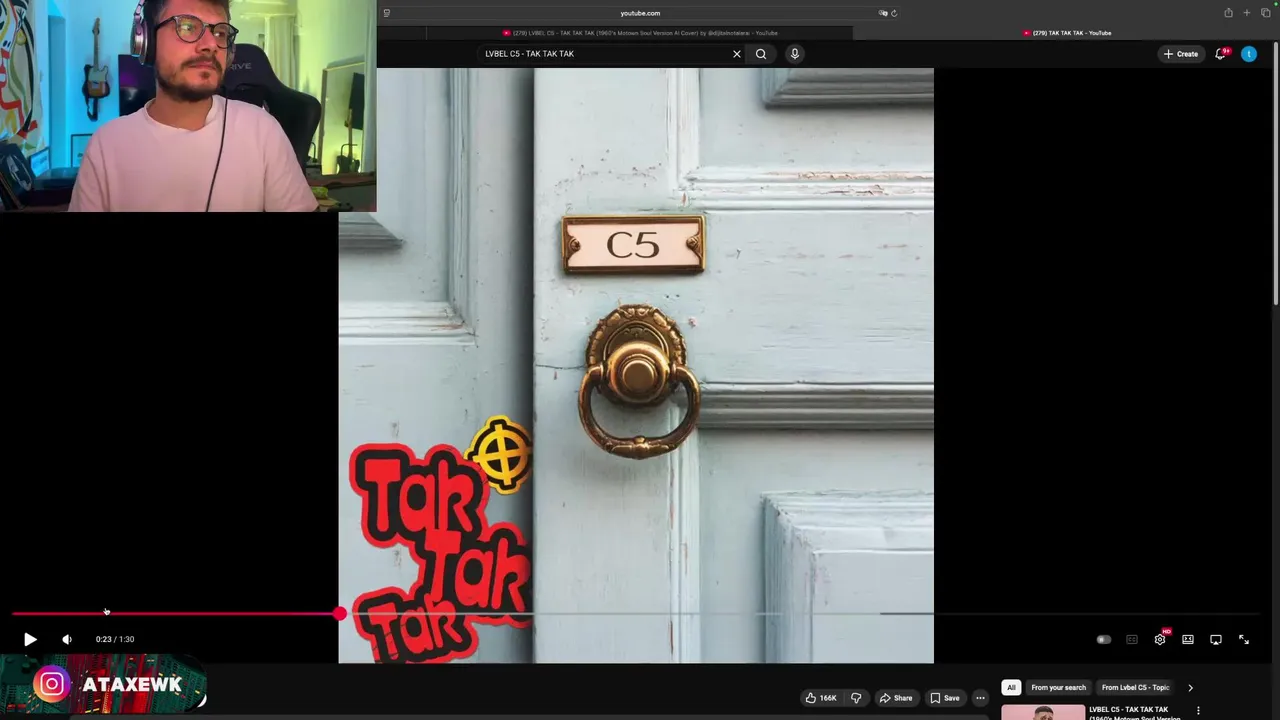The width and height of the screenshot is (1280, 720).
Task: Open the player settings gear
Action: pos(1160,640)
